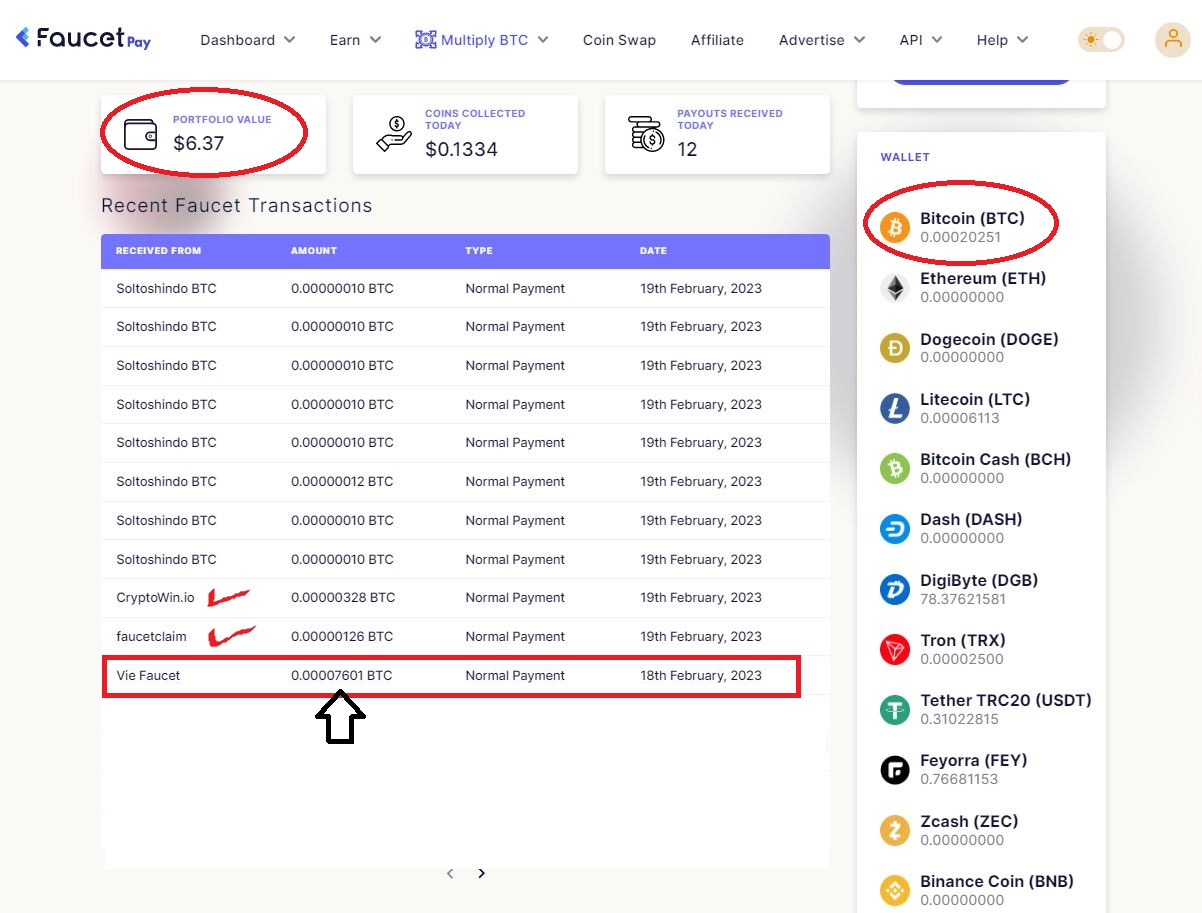This screenshot has height=913, width=1202.
Task: Click the 0.00000012 BTC amount
Action: pyautogui.click(x=342, y=482)
